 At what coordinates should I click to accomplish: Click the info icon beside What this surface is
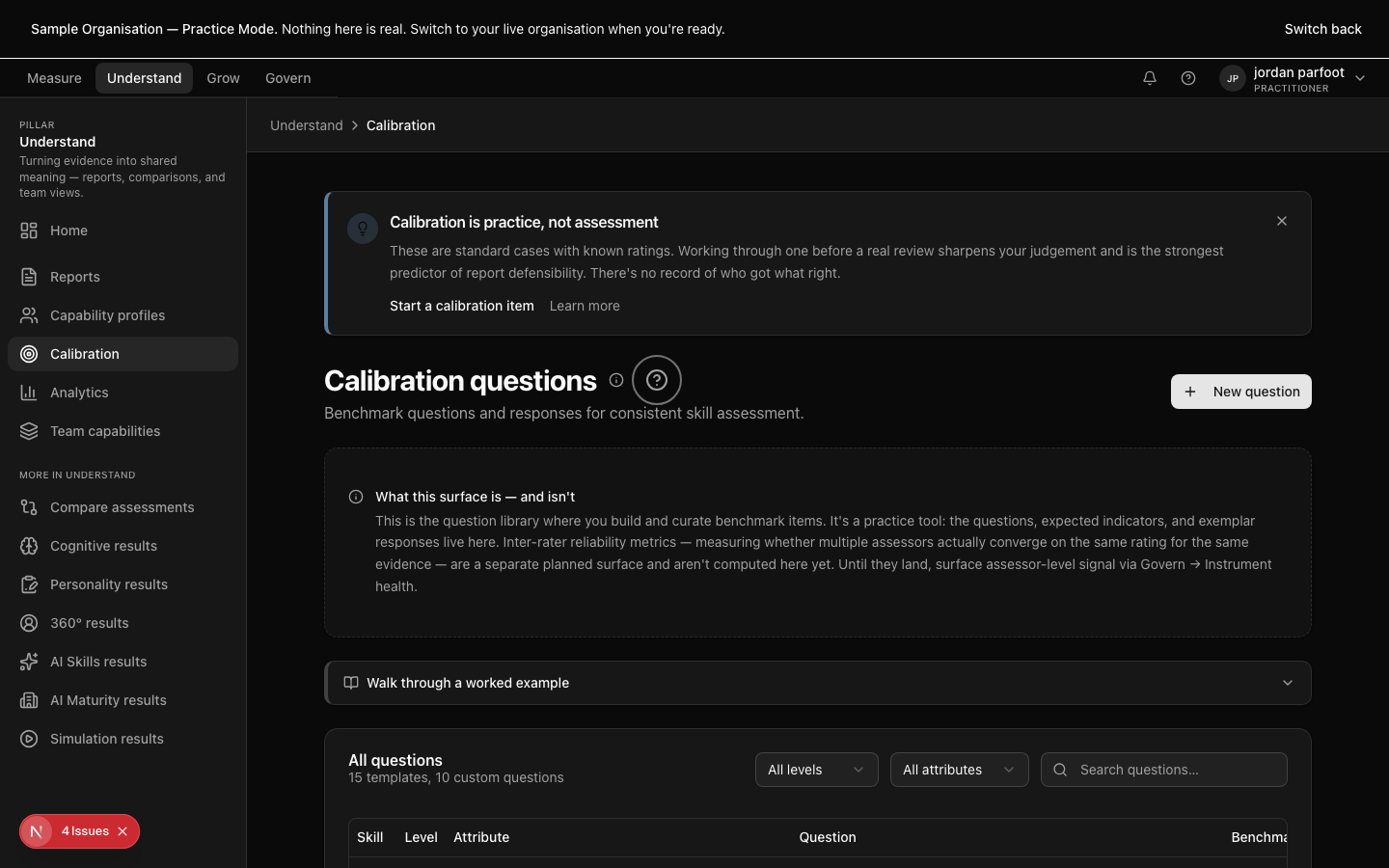point(356,497)
